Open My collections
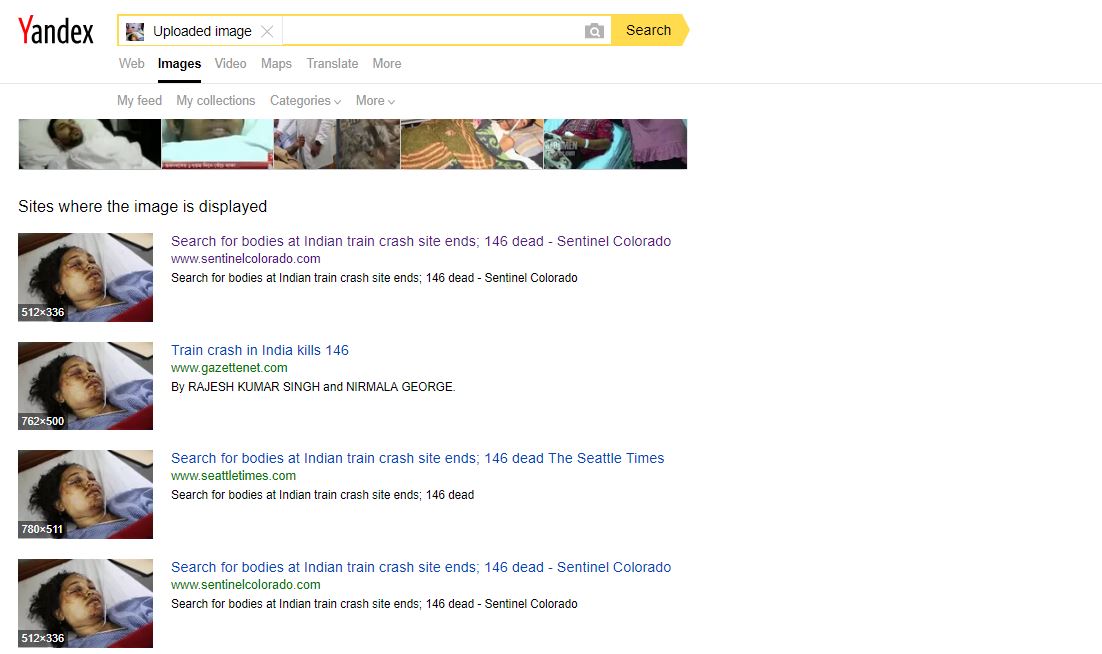This screenshot has width=1102, height=654. (x=216, y=100)
